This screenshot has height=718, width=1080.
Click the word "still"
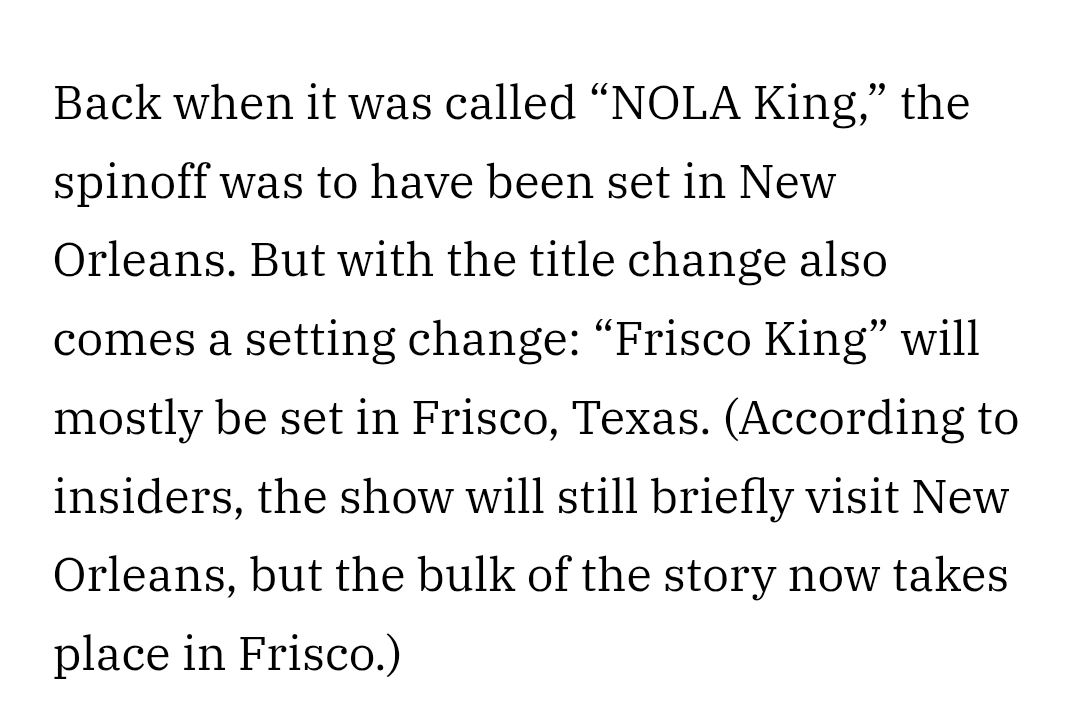596,498
